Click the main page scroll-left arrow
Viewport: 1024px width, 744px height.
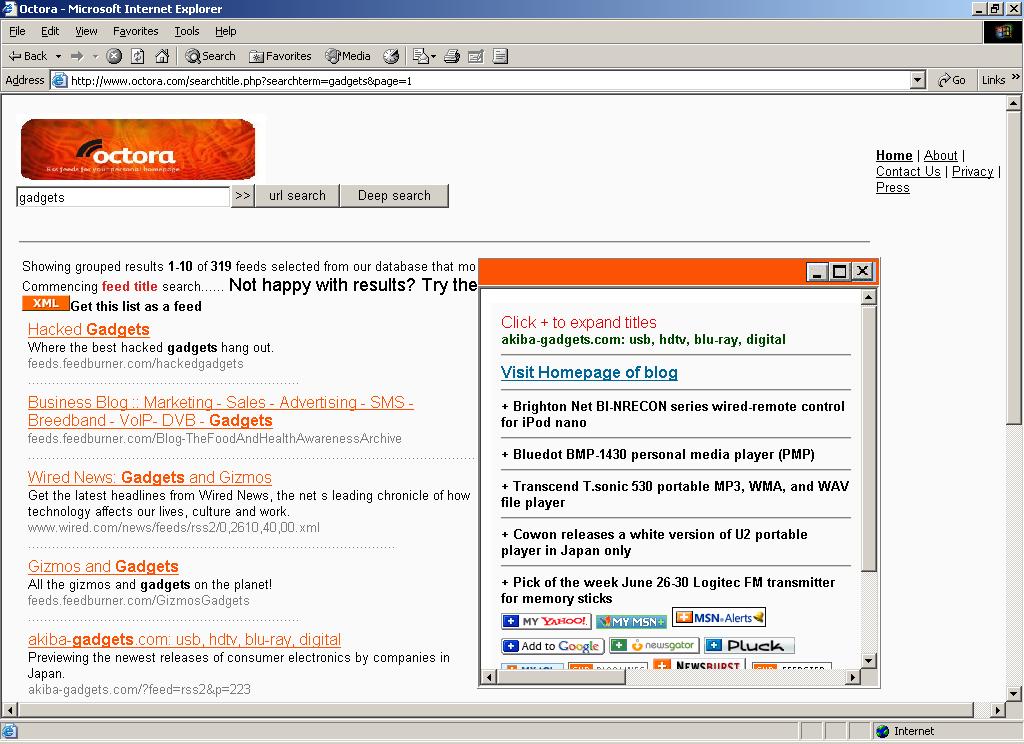10,709
